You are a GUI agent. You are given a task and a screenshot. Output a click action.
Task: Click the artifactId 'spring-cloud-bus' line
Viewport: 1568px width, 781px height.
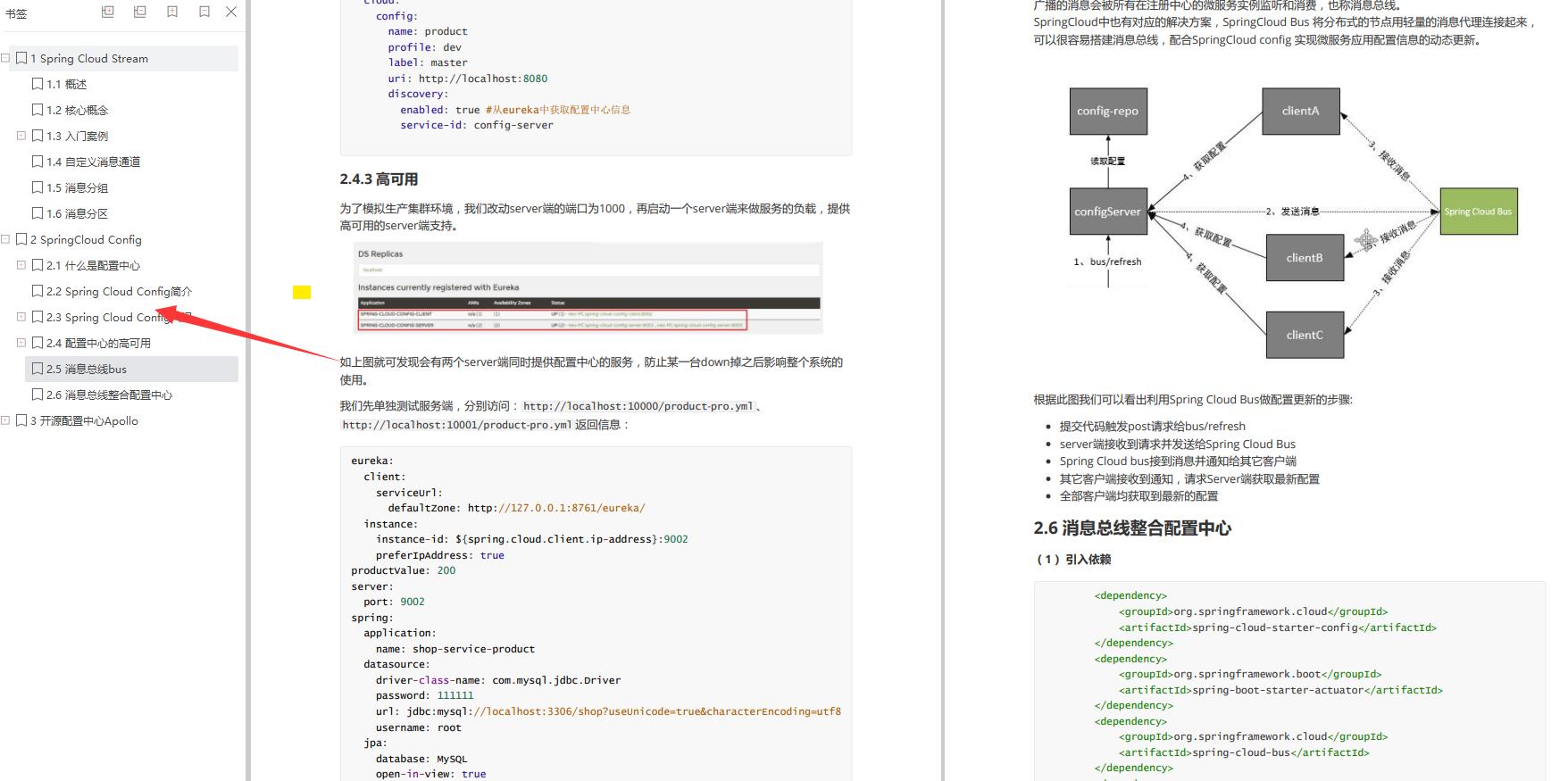pos(1244,752)
